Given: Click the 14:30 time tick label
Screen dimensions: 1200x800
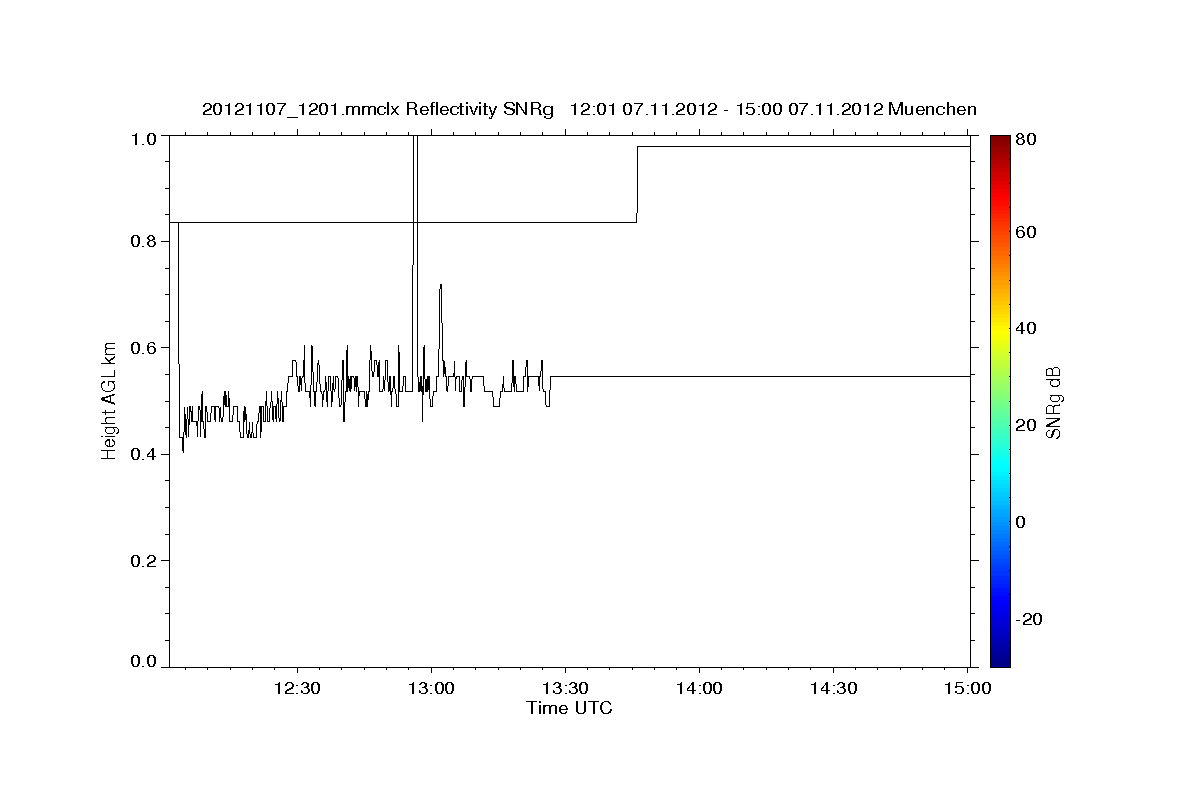Looking at the screenshot, I should 833,689.
